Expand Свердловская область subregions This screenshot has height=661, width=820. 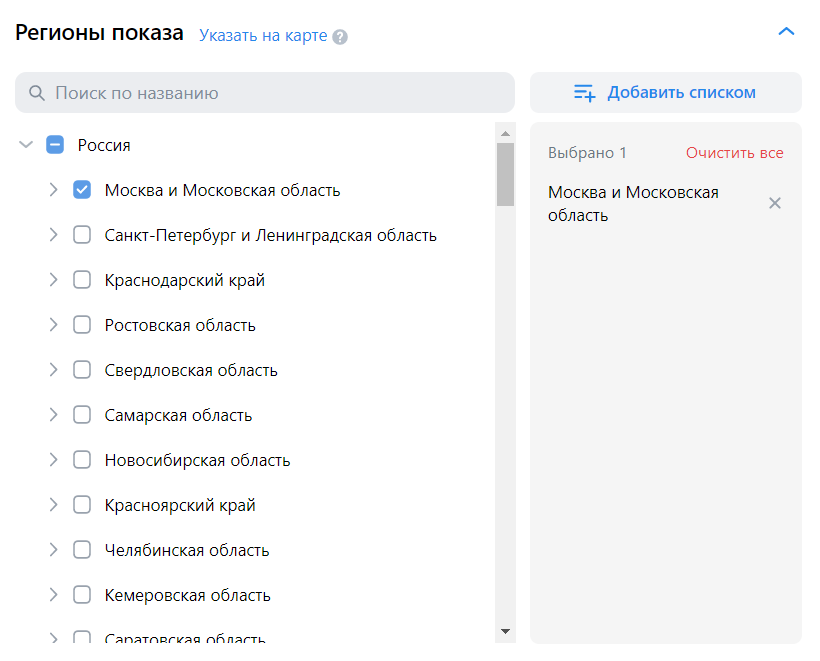pyautogui.click(x=54, y=370)
